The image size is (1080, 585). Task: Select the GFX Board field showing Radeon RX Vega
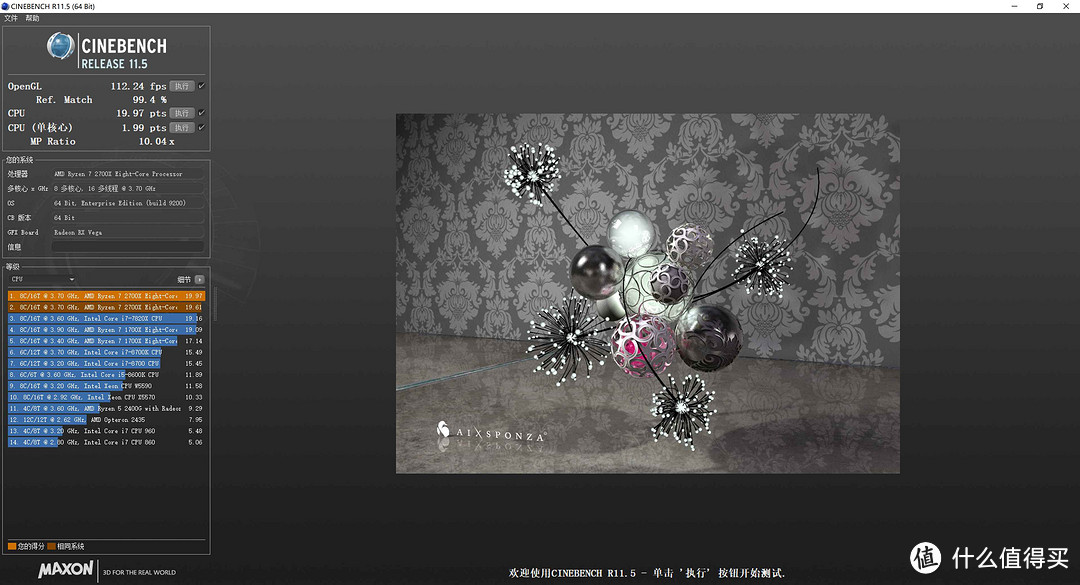tap(128, 232)
